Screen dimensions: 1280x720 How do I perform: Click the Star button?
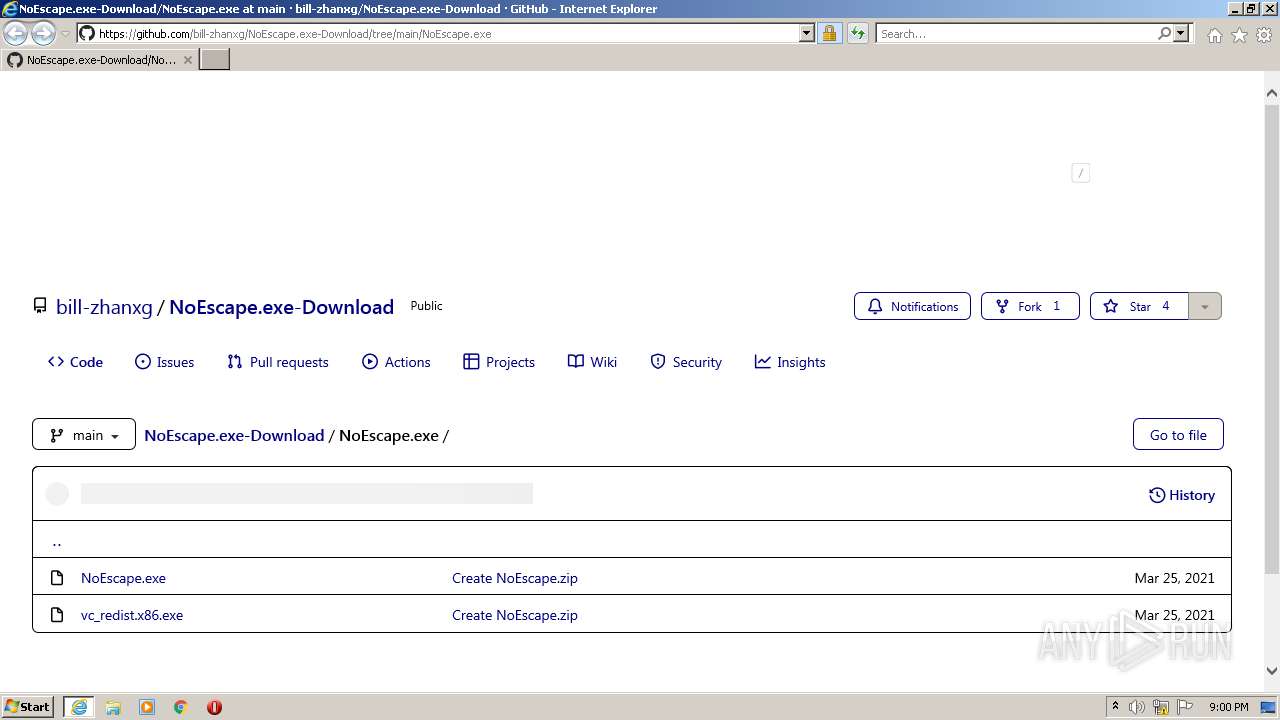pyautogui.click(x=1139, y=306)
